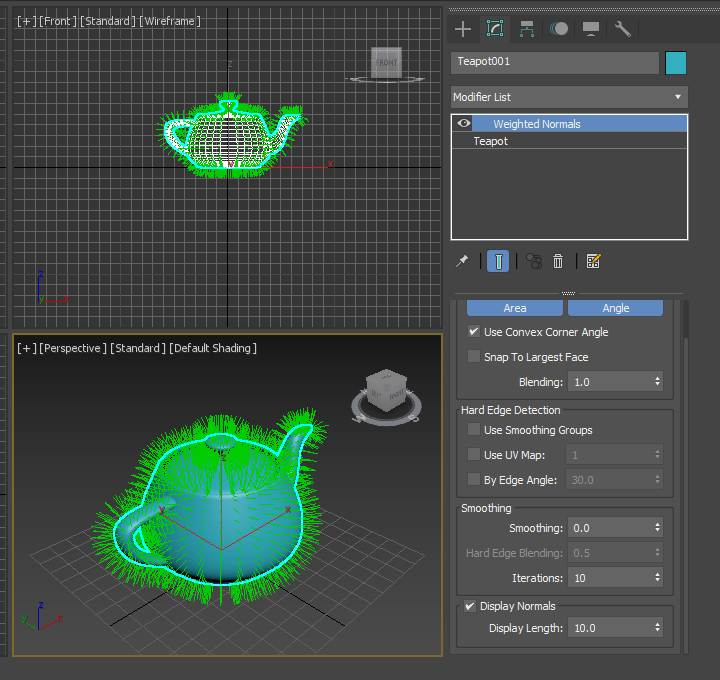Screen dimensions: 720x680
Task: Open the Motion panel icon
Action: pos(558,29)
